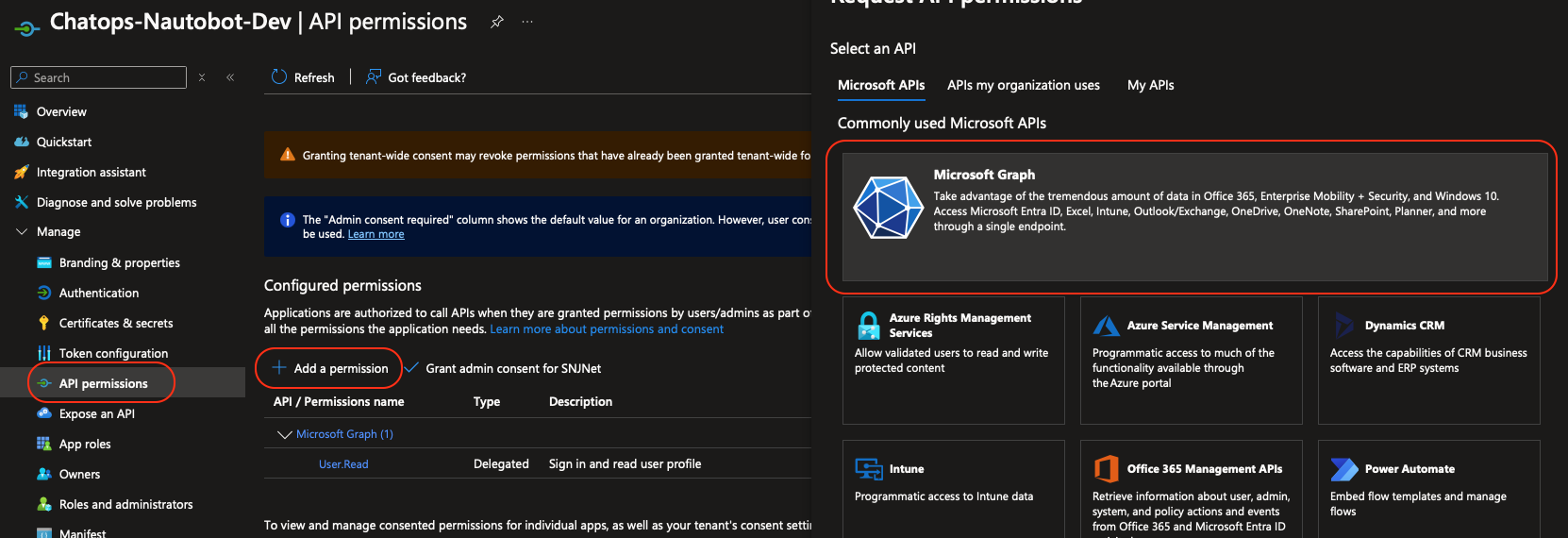1568x538 pixels.
Task: Click the Diagnose and solve problems wrench icon
Action: [21, 202]
